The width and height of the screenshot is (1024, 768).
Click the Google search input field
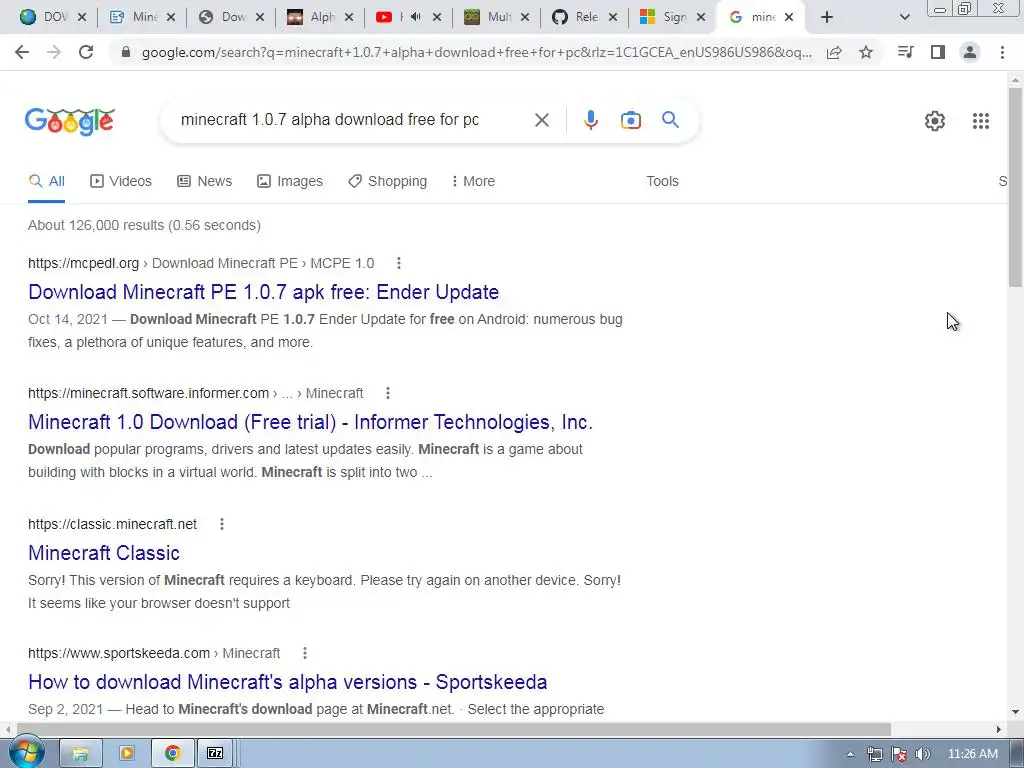pyautogui.click(x=353, y=120)
